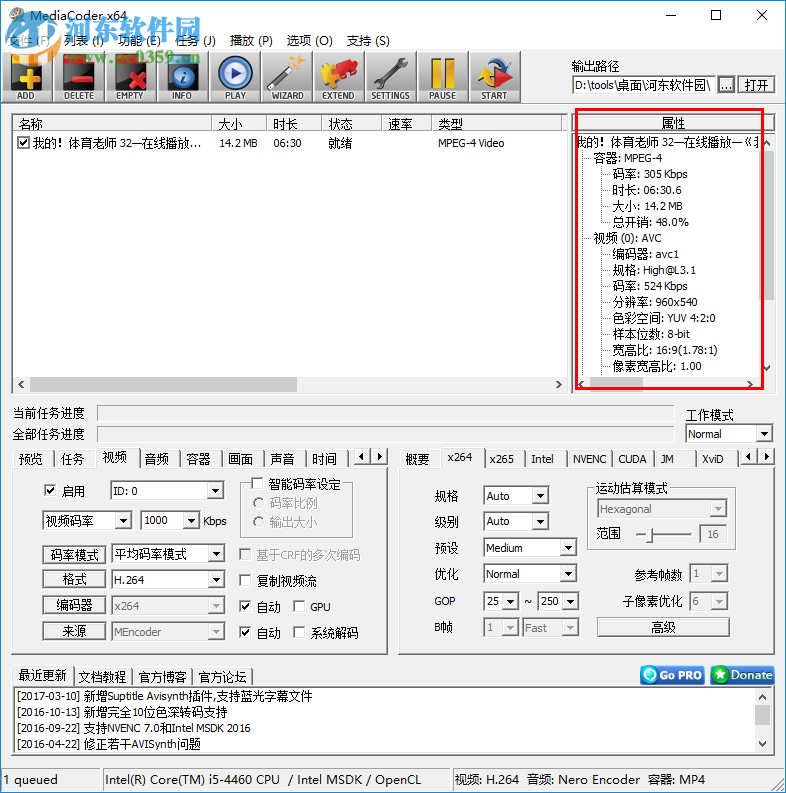Switch to the 音频 tab
The height and width of the screenshot is (793, 786).
[157, 459]
